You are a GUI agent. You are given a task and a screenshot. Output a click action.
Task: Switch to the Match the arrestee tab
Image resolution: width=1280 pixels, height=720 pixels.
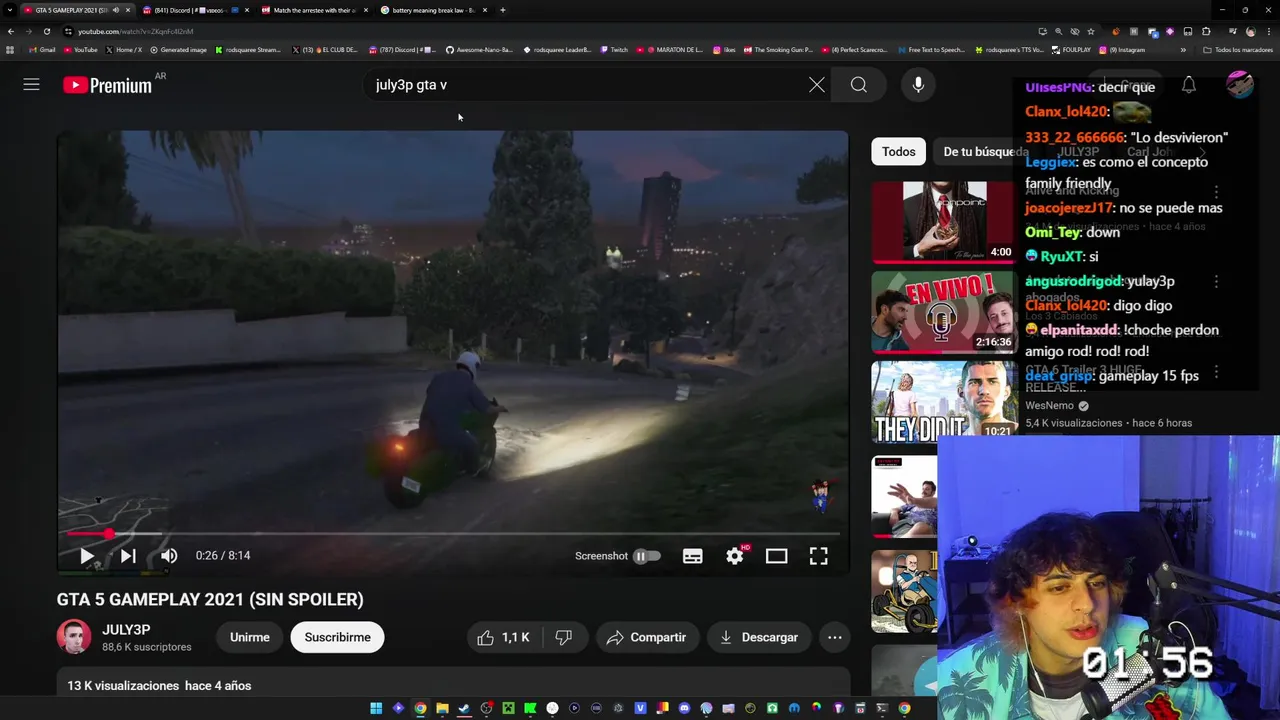313,10
